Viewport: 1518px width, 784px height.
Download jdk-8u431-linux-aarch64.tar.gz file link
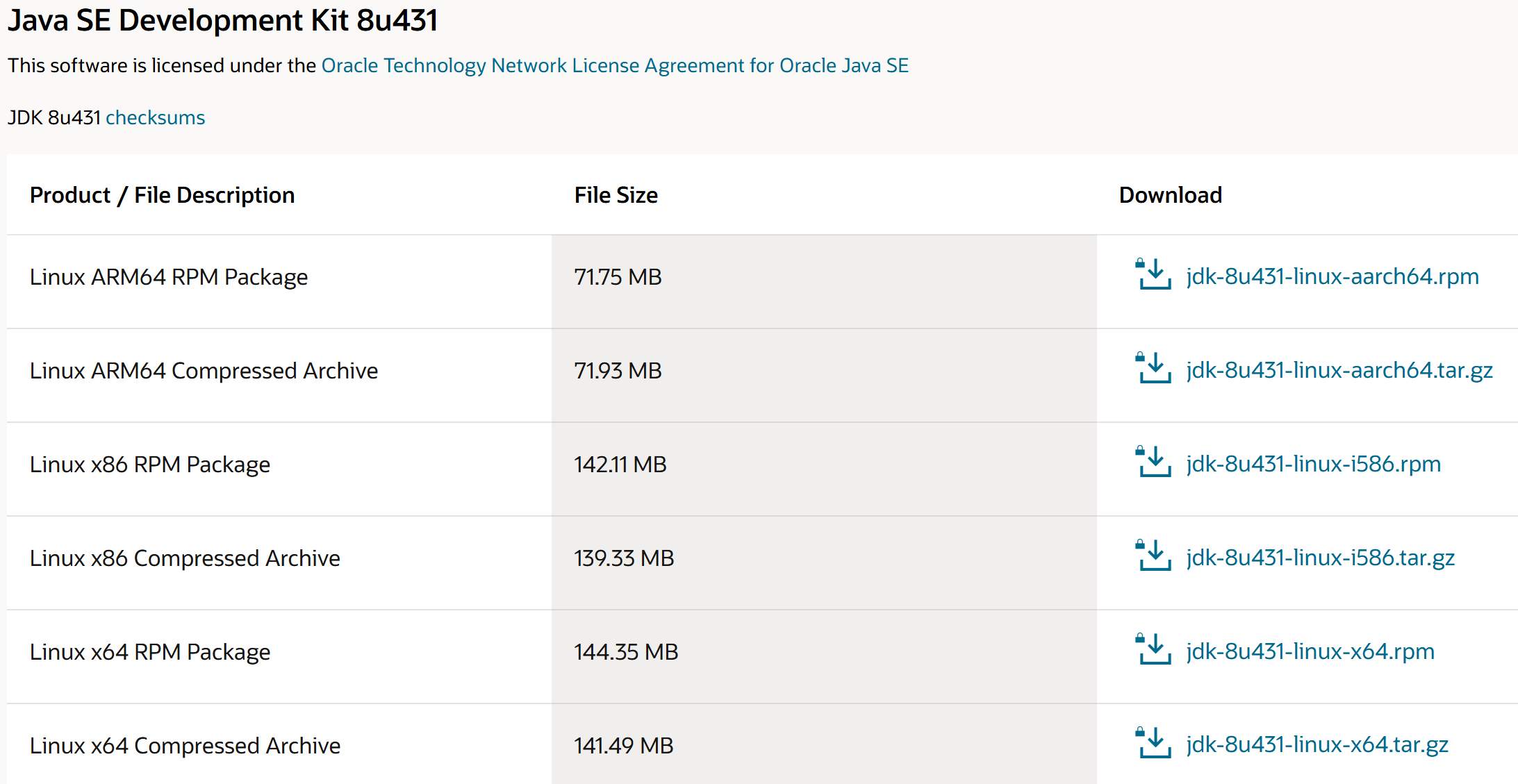[1339, 370]
